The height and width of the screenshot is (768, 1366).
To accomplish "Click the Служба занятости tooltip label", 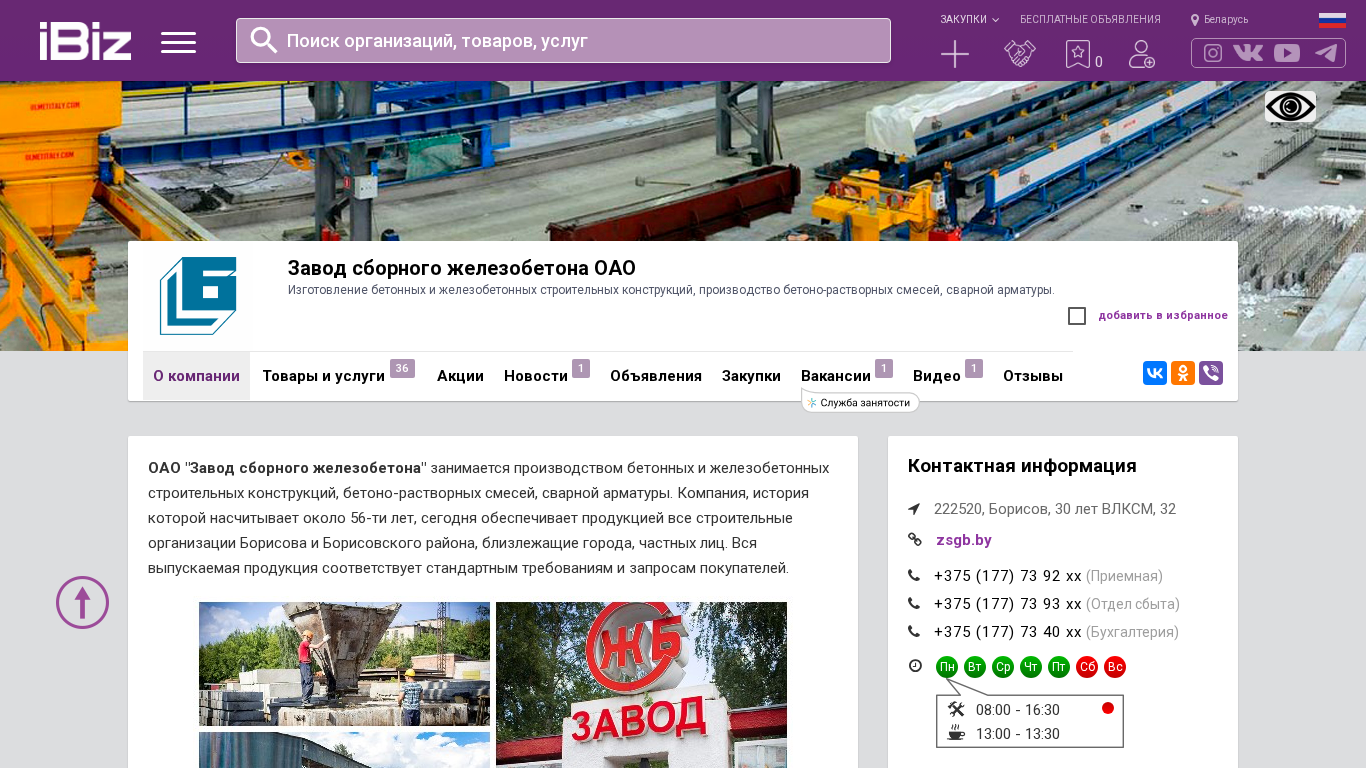I will click(860, 402).
